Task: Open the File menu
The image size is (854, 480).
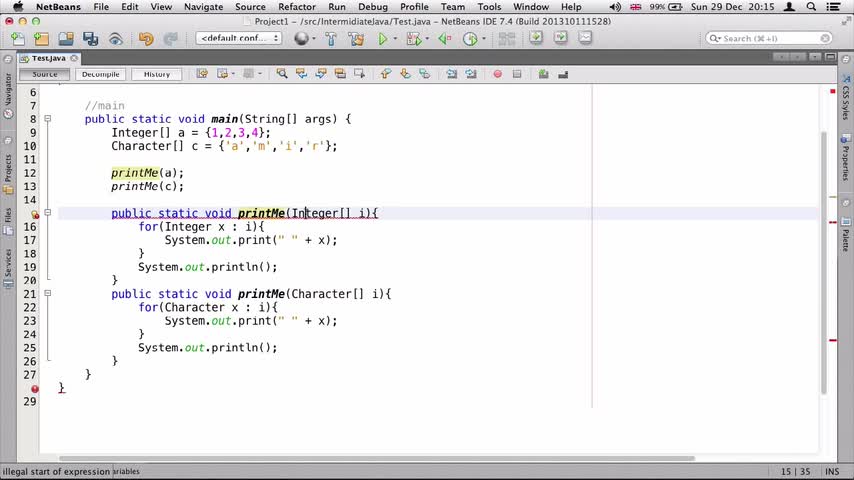Action: (x=101, y=7)
